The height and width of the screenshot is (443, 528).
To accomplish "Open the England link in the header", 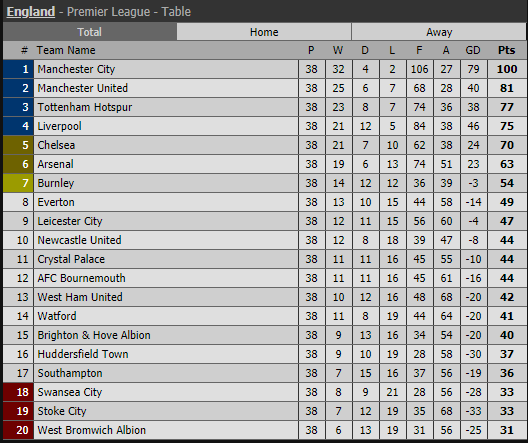I will point(31,12).
